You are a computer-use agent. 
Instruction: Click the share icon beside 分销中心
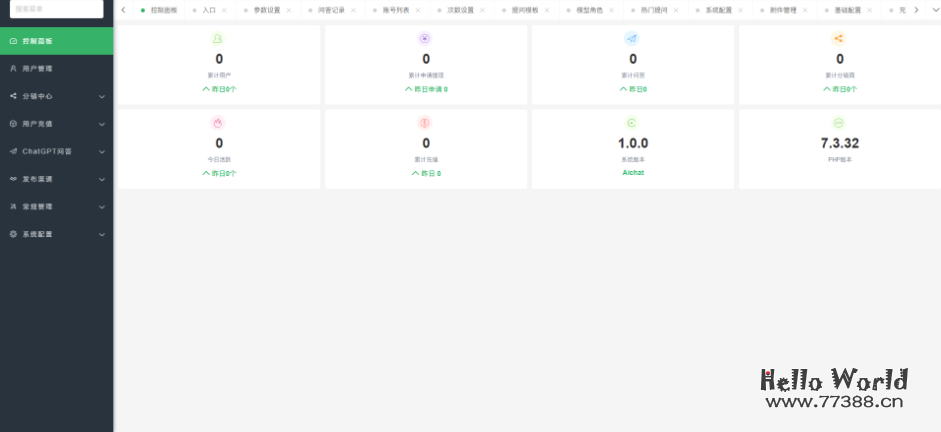point(13,96)
